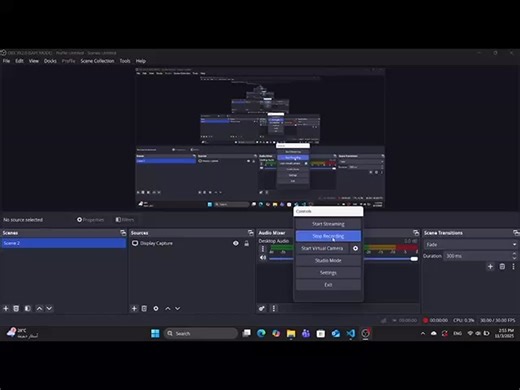The image size is (520, 390).
Task: Move the source up with the Sources up arrow
Action: coord(168,308)
